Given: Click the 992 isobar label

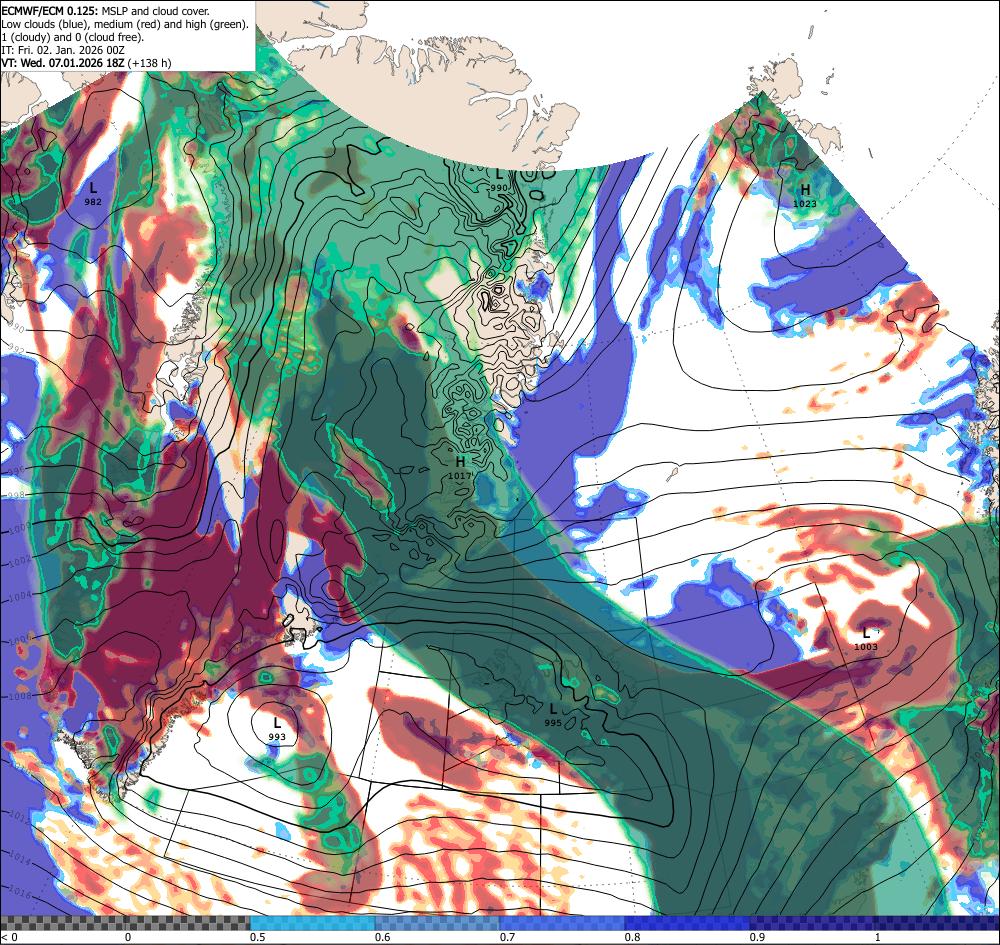Looking at the screenshot, I should tap(15, 351).
